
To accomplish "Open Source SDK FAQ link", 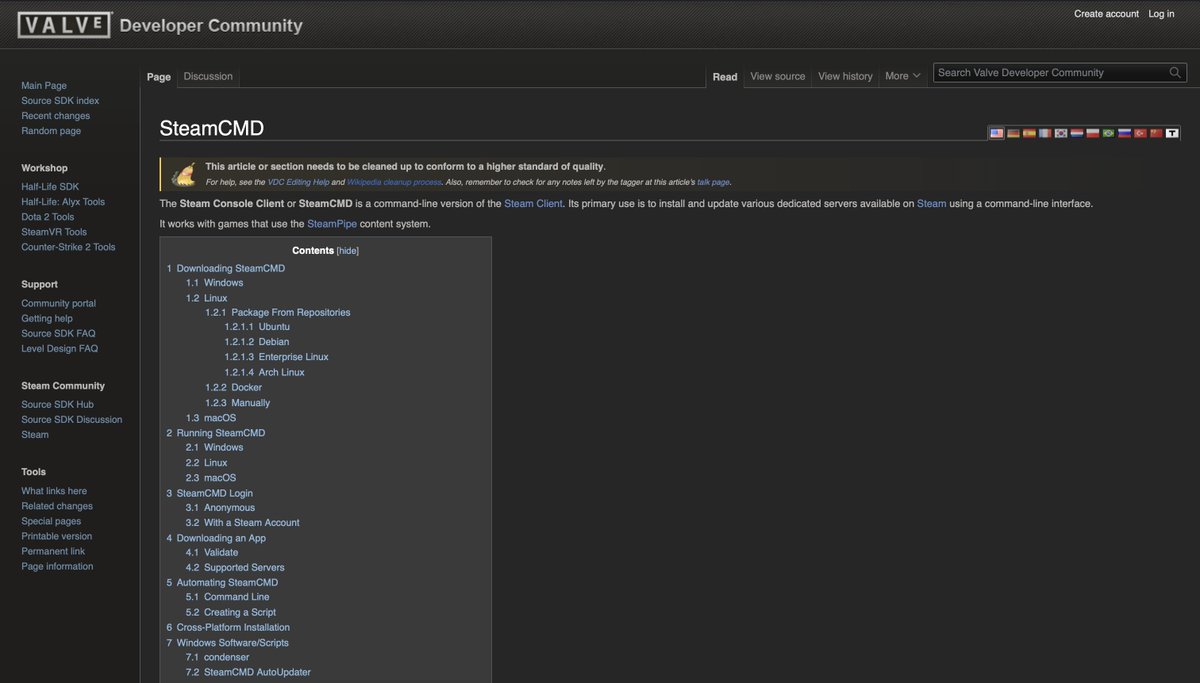I will pyautogui.click(x=58, y=334).
